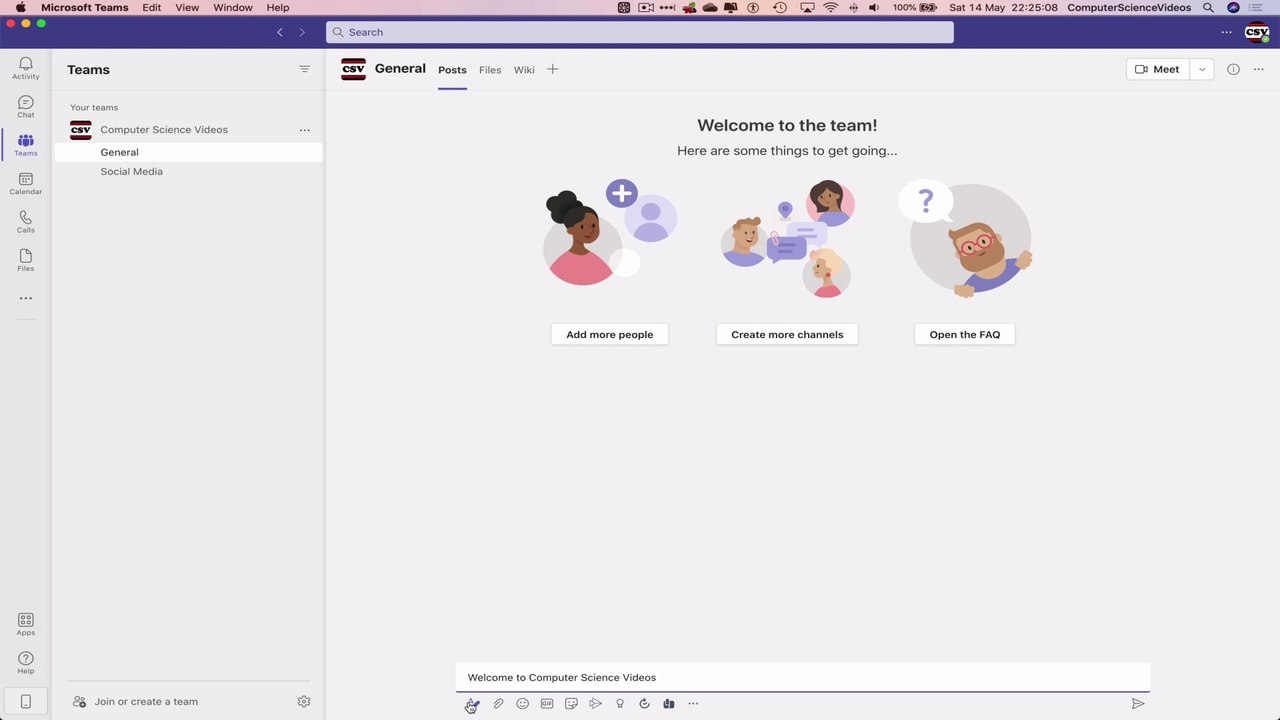Click Open the FAQ button
1280x720 pixels.
(x=965, y=334)
